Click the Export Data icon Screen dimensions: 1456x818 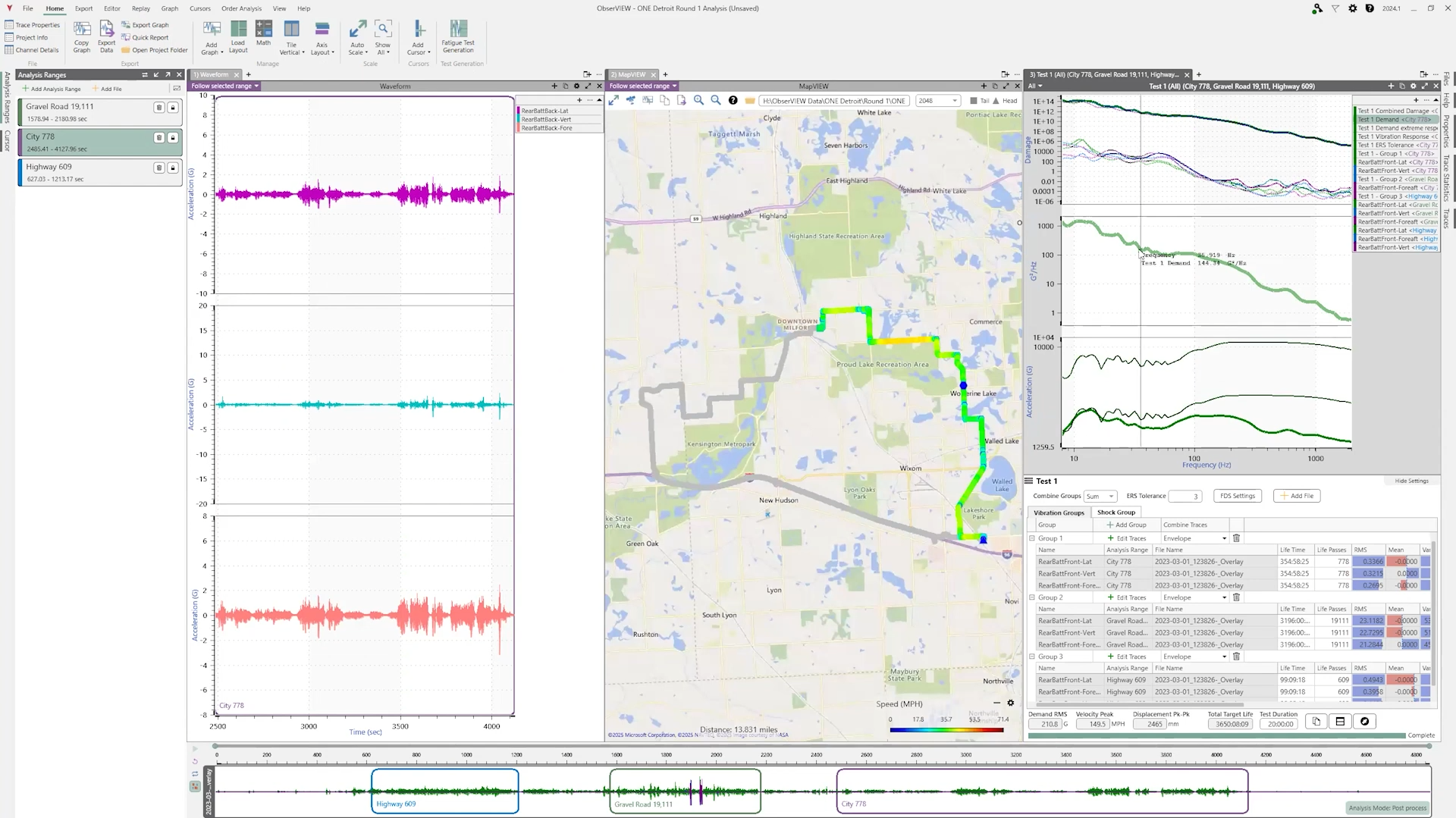tap(105, 36)
